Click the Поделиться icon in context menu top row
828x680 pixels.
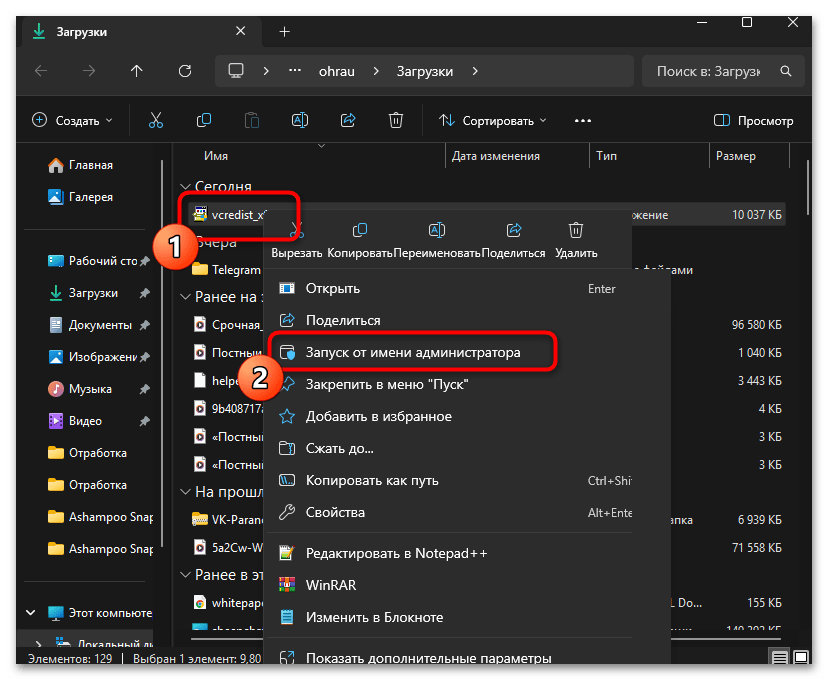click(513, 231)
